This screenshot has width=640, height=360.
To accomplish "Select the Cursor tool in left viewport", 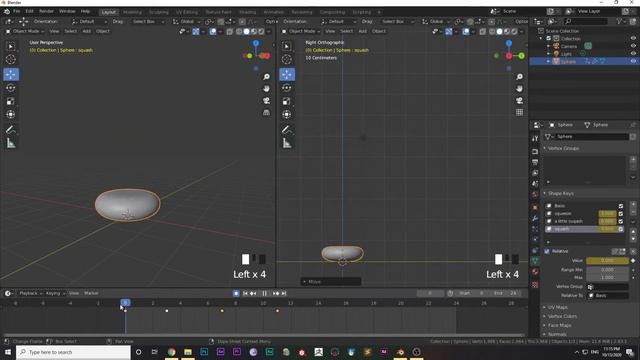I will [x=11, y=60].
